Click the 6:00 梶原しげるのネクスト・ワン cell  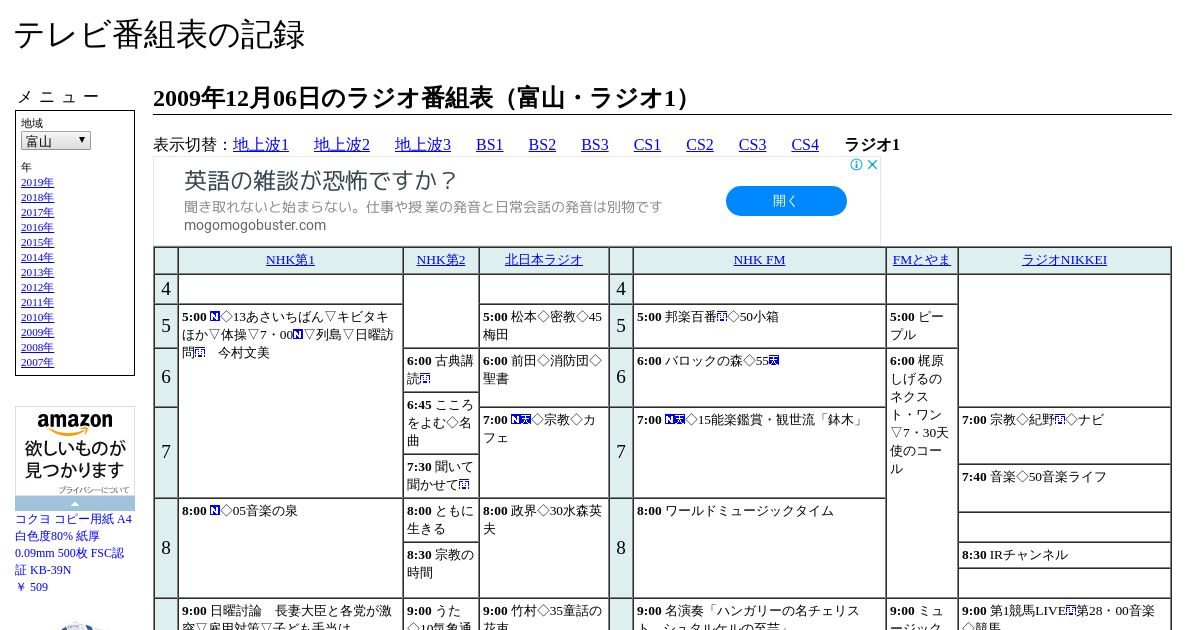[922, 473]
